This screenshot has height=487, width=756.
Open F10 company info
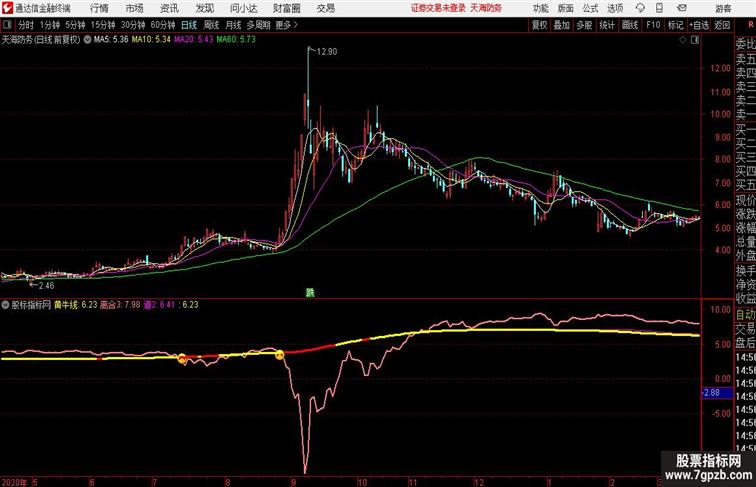653,25
